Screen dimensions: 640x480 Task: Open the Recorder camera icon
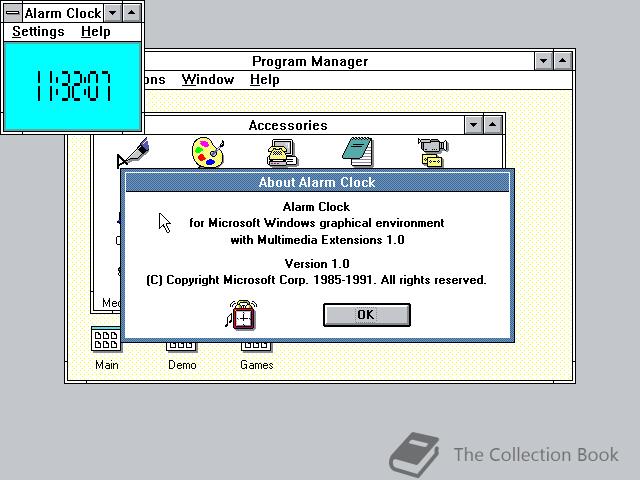(x=433, y=153)
